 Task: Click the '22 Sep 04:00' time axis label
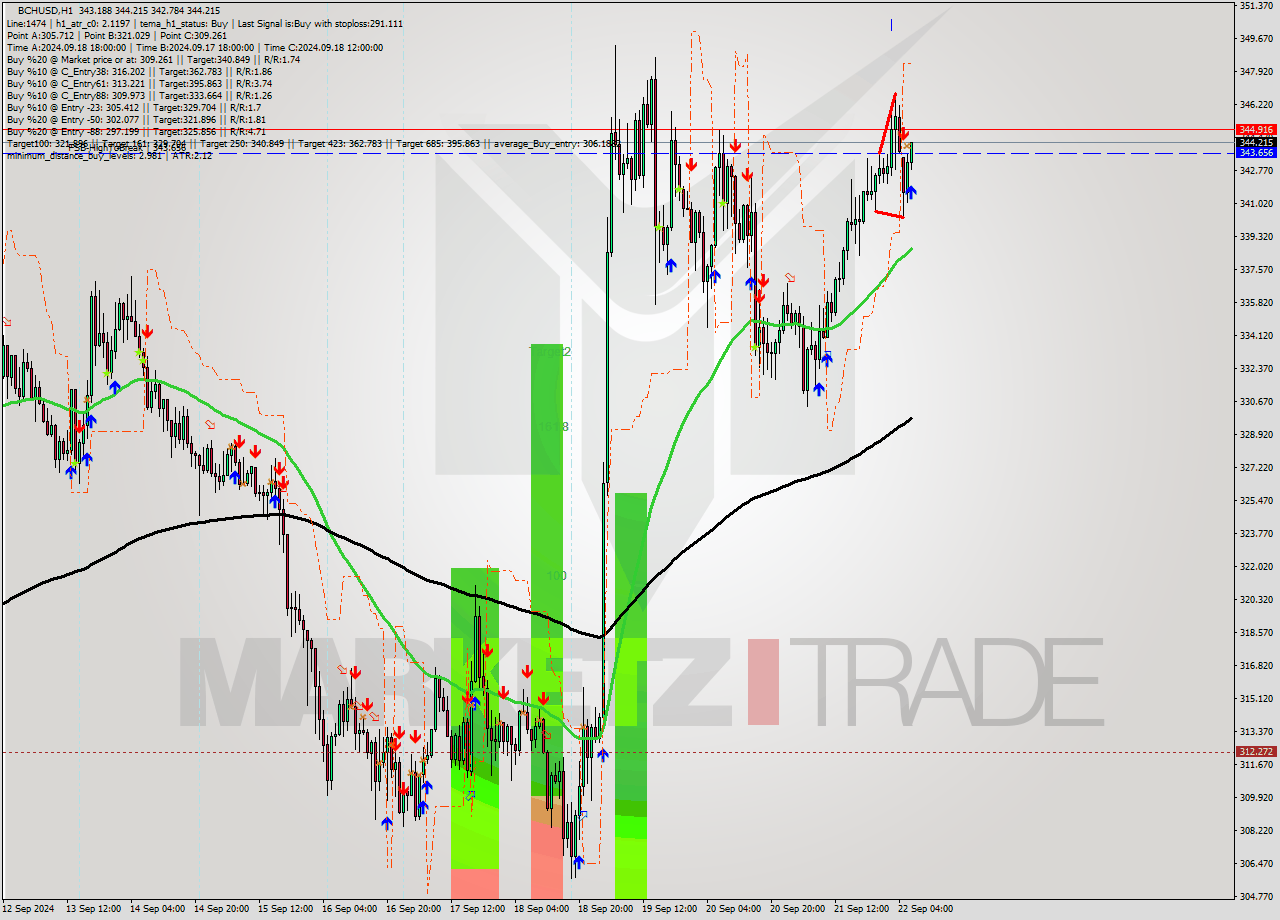(x=925, y=909)
